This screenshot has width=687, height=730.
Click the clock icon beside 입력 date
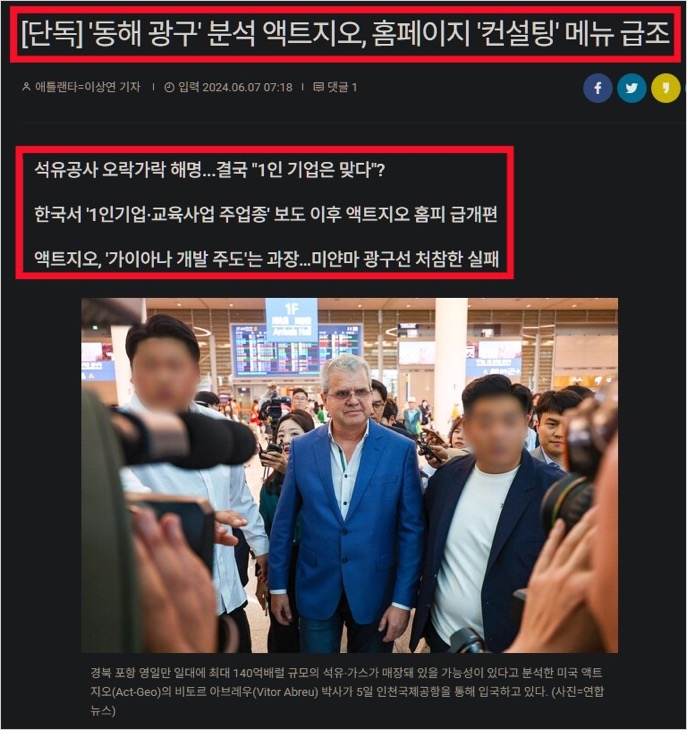[x=169, y=87]
